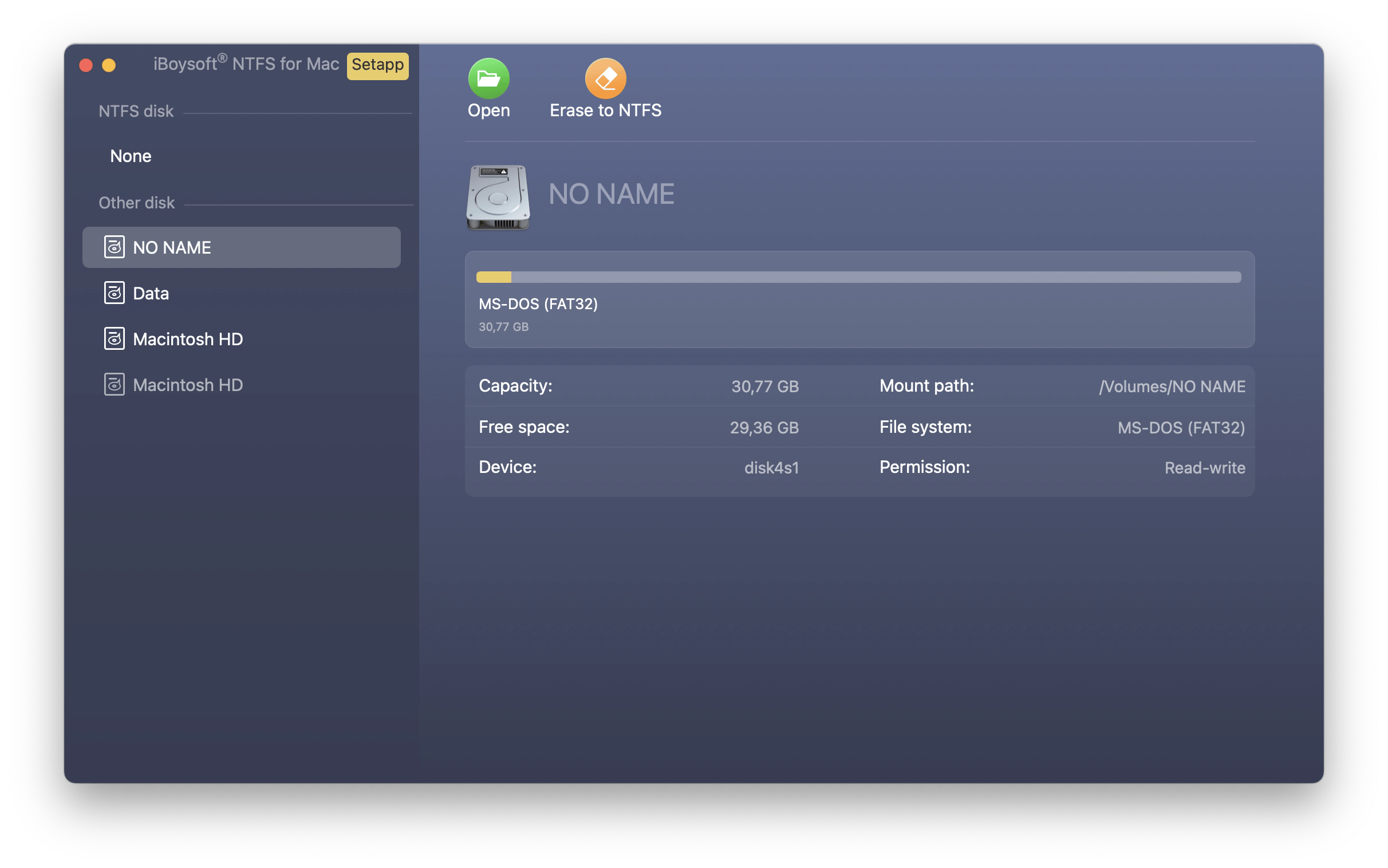This screenshot has height=868, width=1388.
Task: Click the File system value MS-DOS (FAT32)
Action: (1181, 427)
